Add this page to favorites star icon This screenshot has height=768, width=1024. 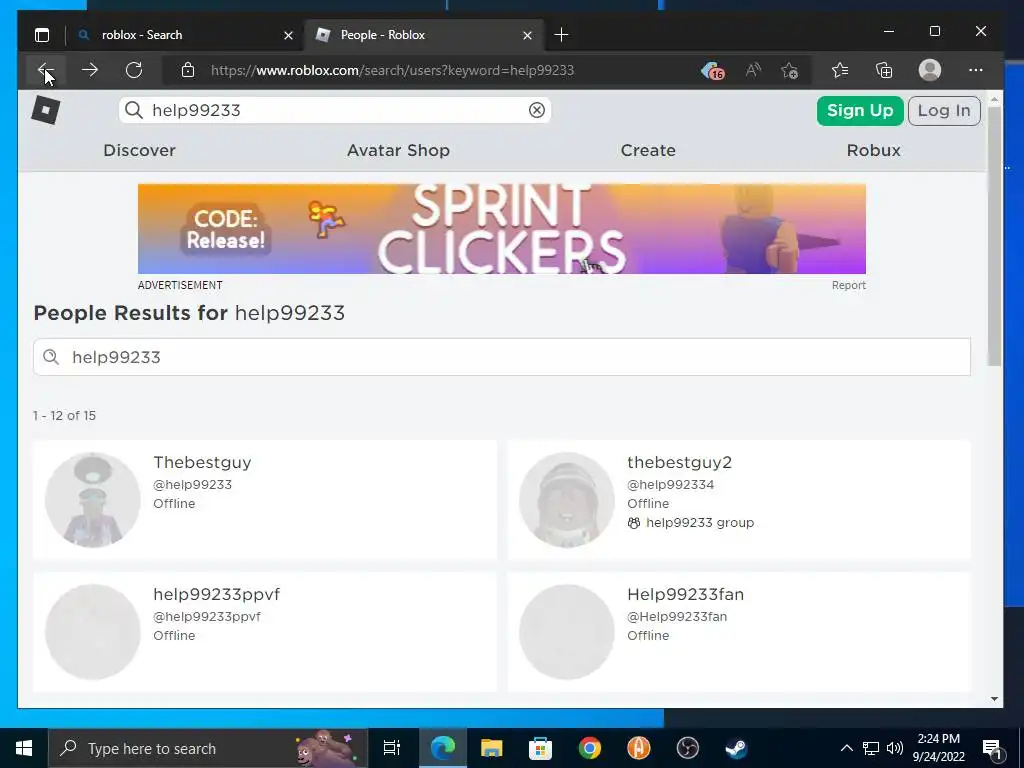(790, 70)
